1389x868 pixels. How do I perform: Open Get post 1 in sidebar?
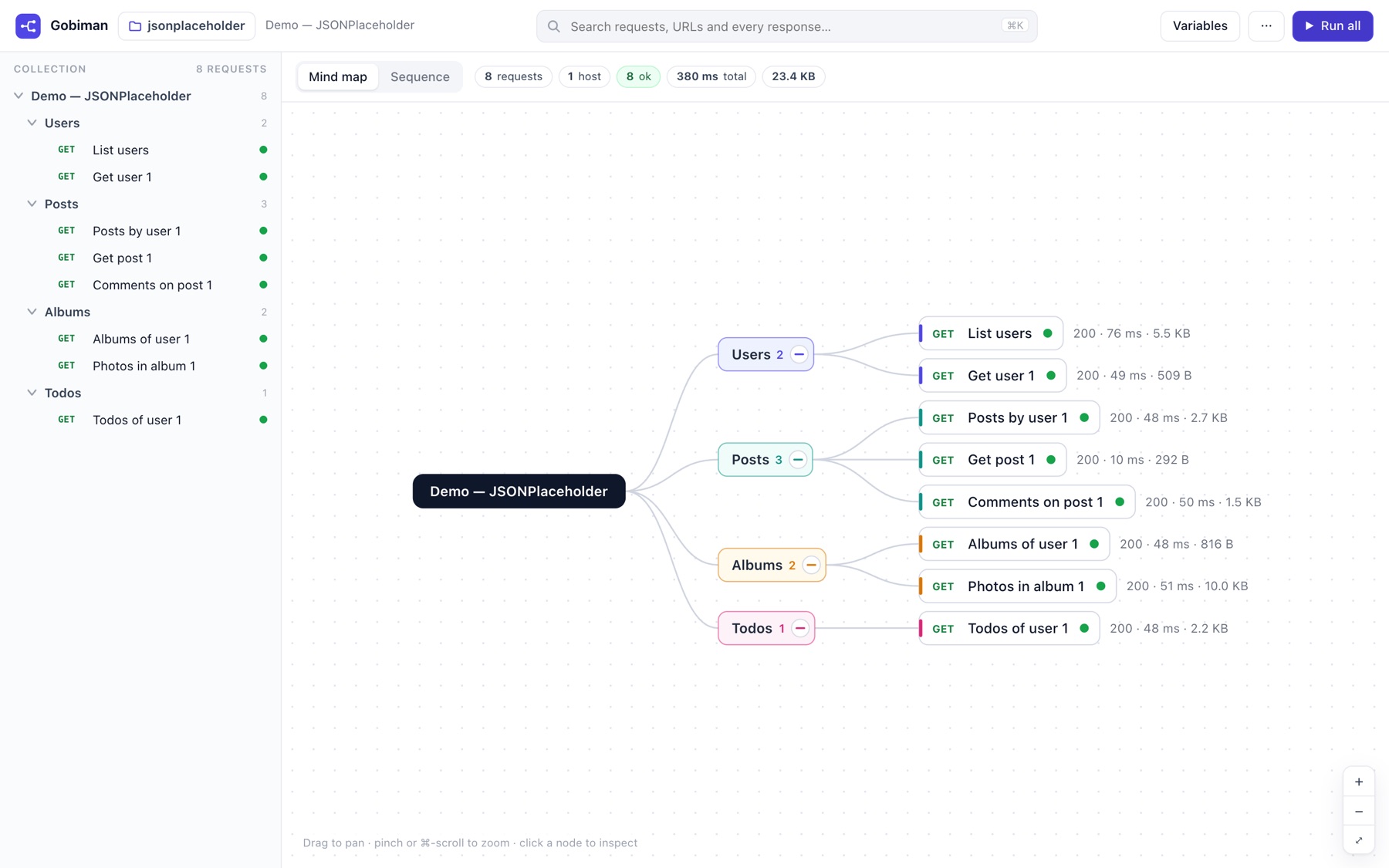(140, 258)
